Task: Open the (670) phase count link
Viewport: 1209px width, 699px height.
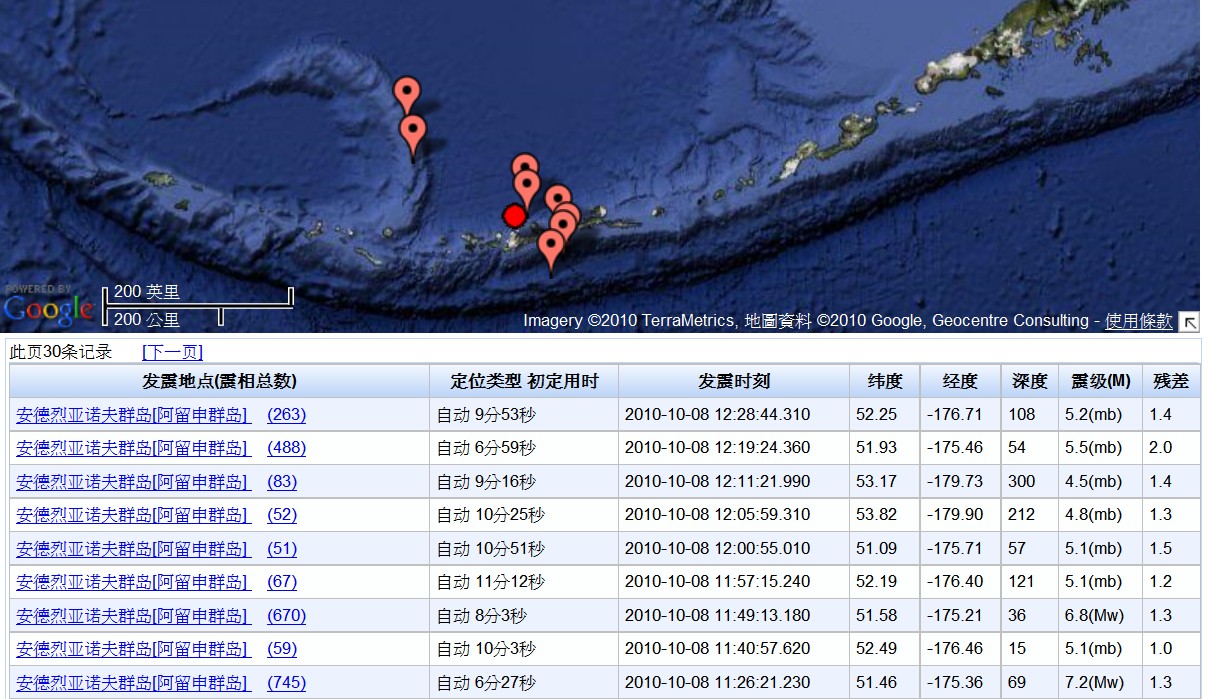Action: [286, 616]
